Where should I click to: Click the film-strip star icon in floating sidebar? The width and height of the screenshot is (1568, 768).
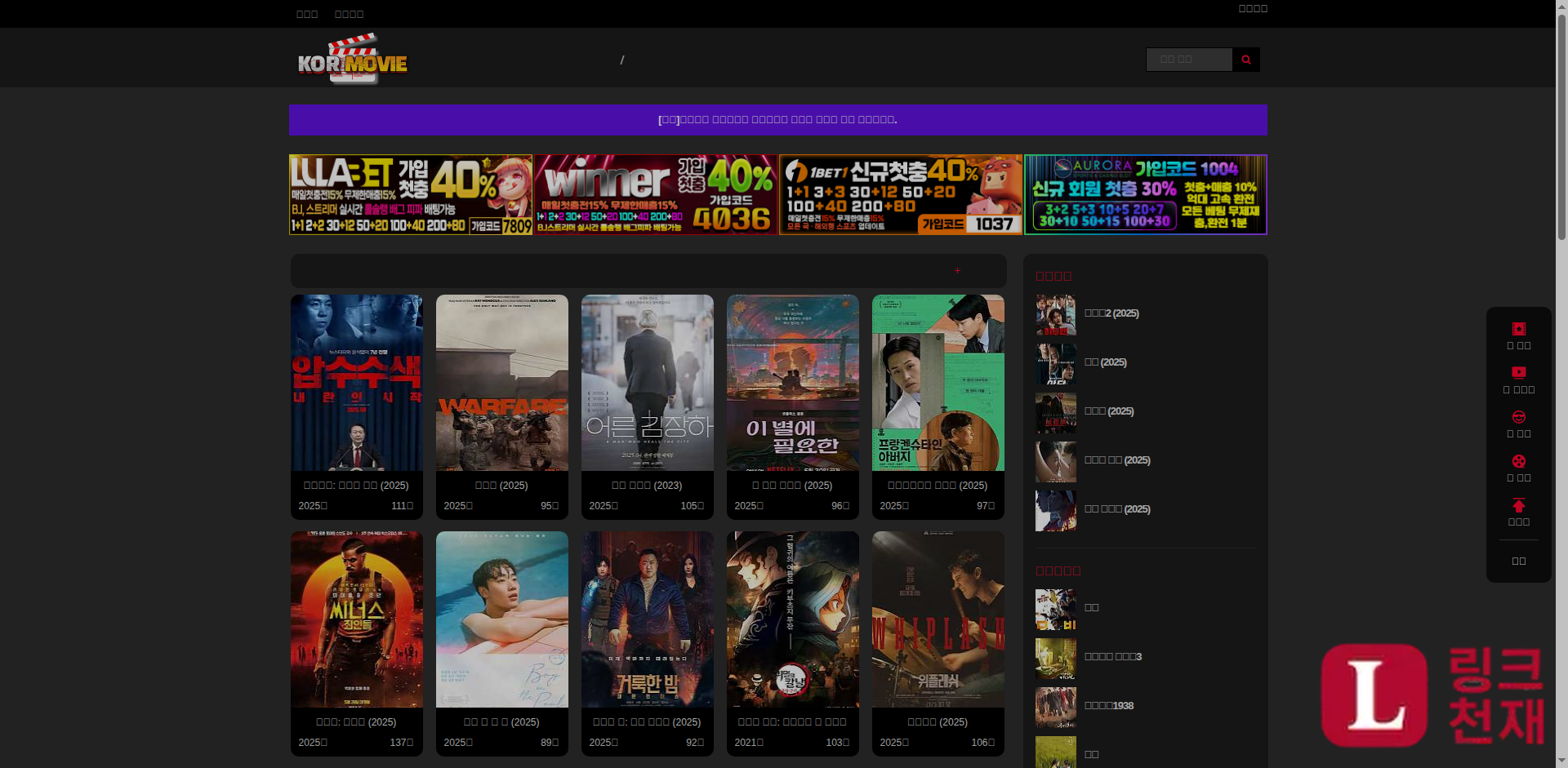(x=1519, y=329)
